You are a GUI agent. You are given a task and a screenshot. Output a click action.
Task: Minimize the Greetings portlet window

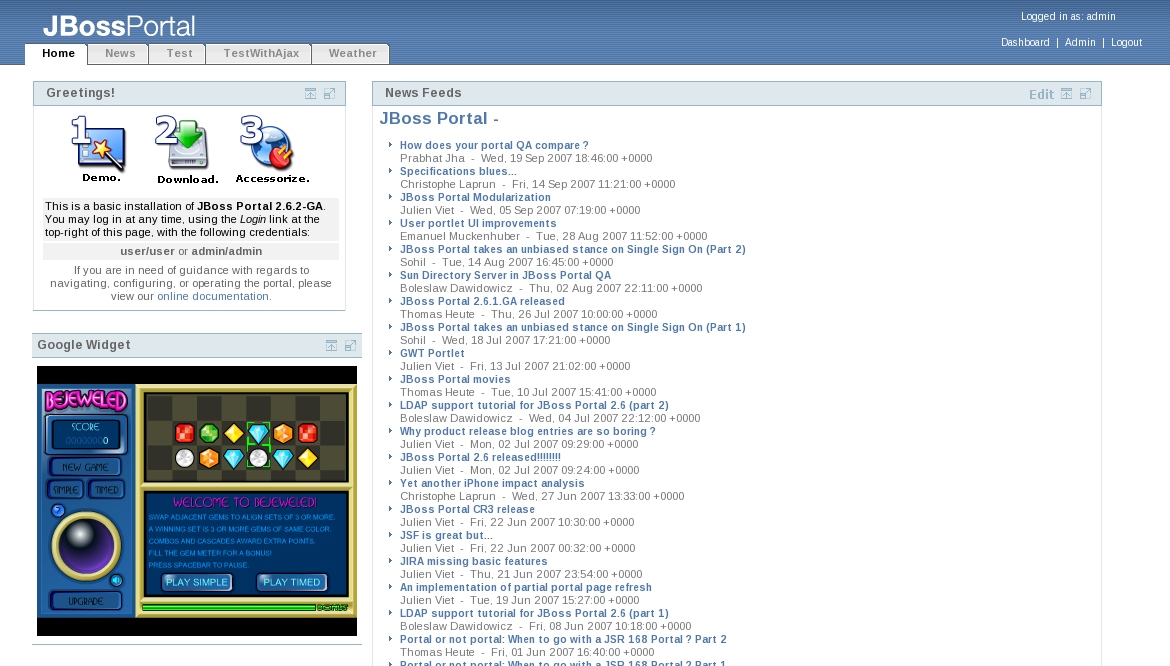[x=310, y=94]
